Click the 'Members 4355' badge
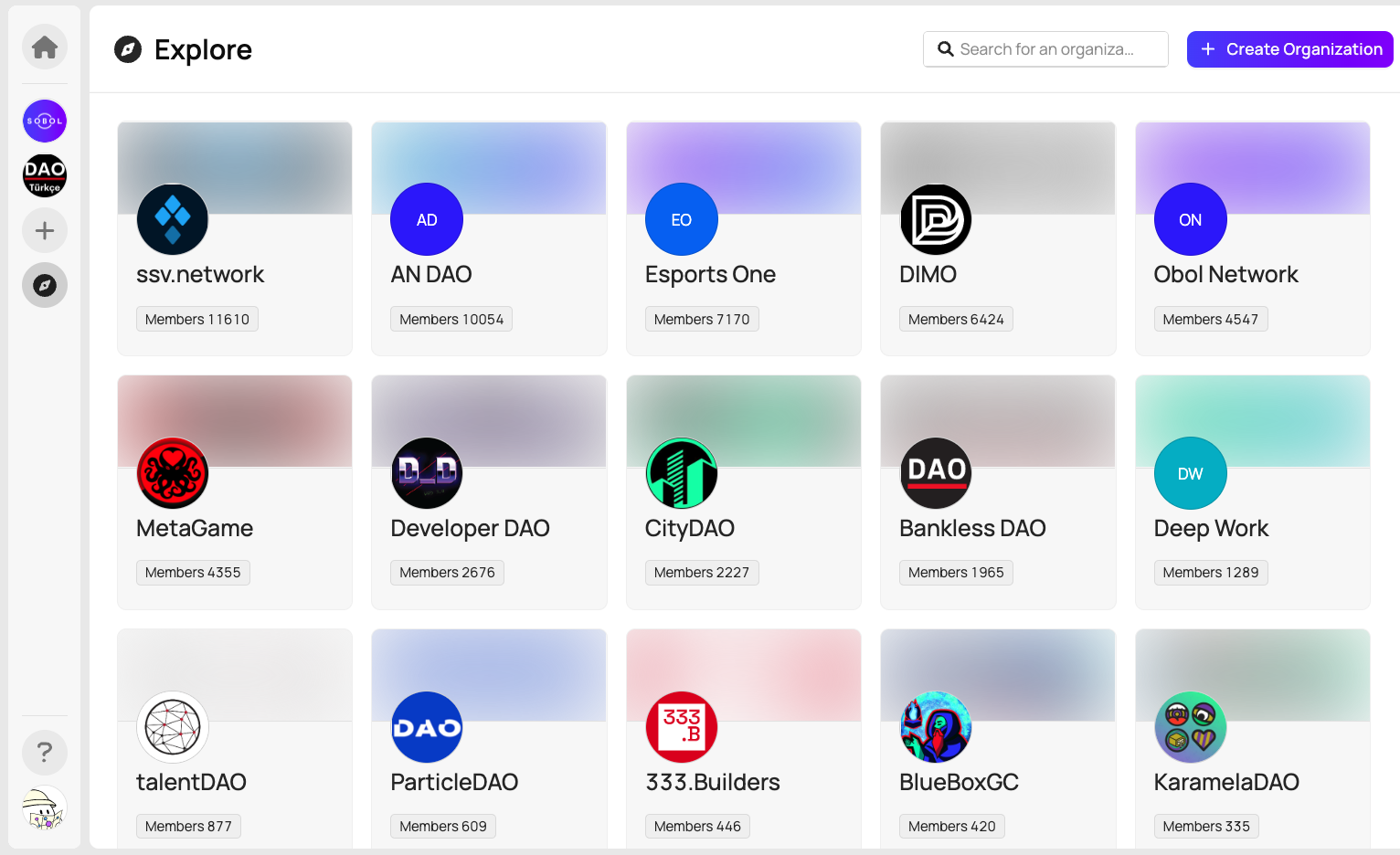This screenshot has height=855, width=1400. click(x=193, y=573)
